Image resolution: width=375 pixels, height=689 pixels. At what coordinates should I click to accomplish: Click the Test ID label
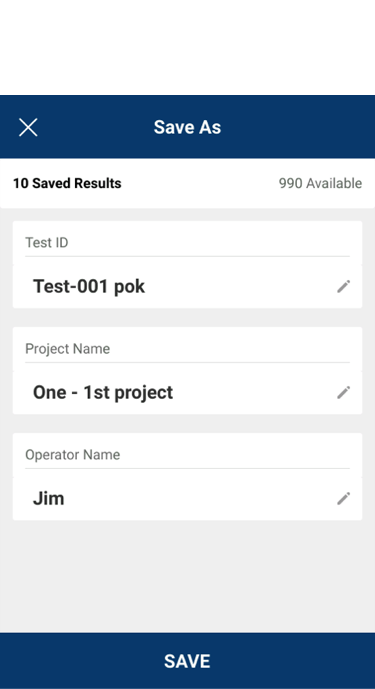(47, 243)
